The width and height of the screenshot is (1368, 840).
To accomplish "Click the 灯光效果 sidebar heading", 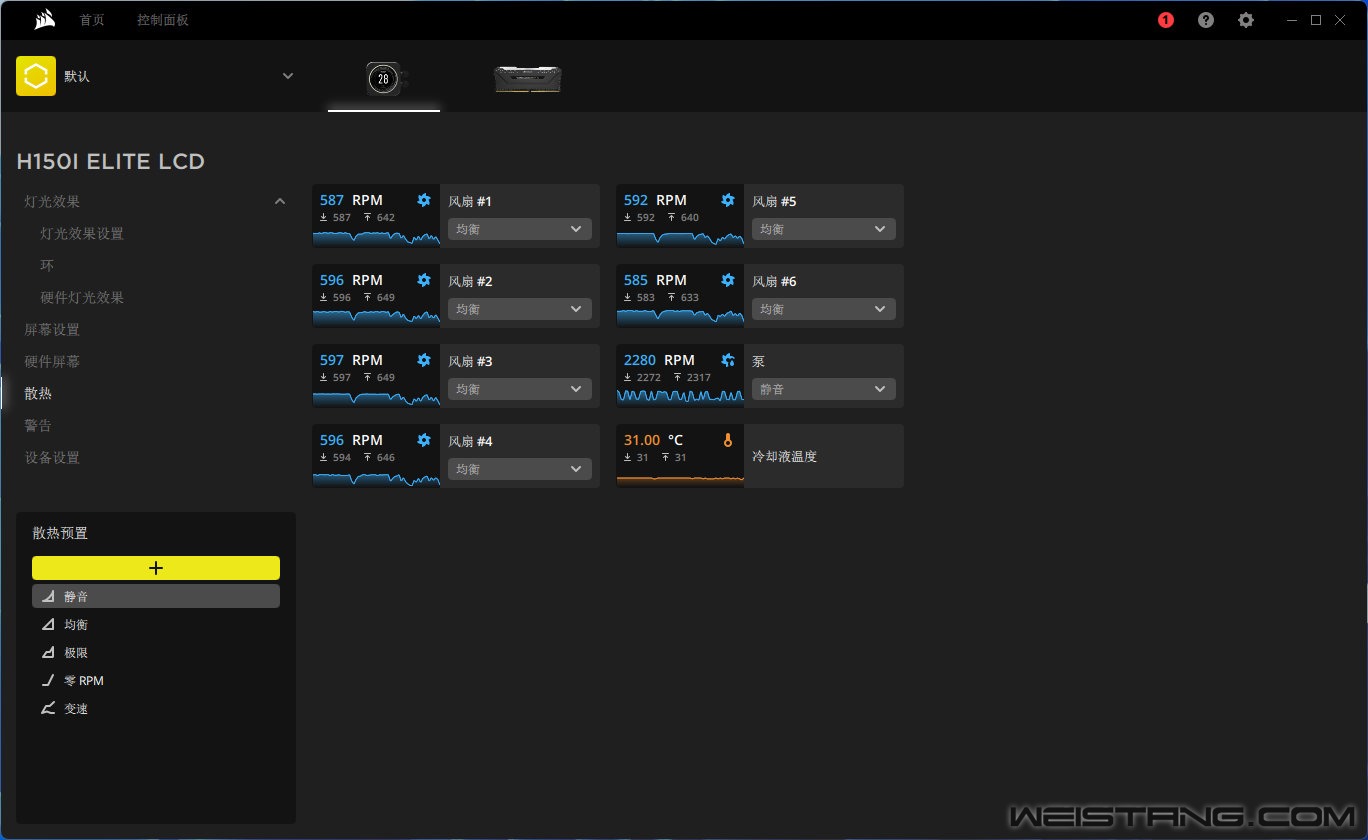I will [x=52, y=201].
